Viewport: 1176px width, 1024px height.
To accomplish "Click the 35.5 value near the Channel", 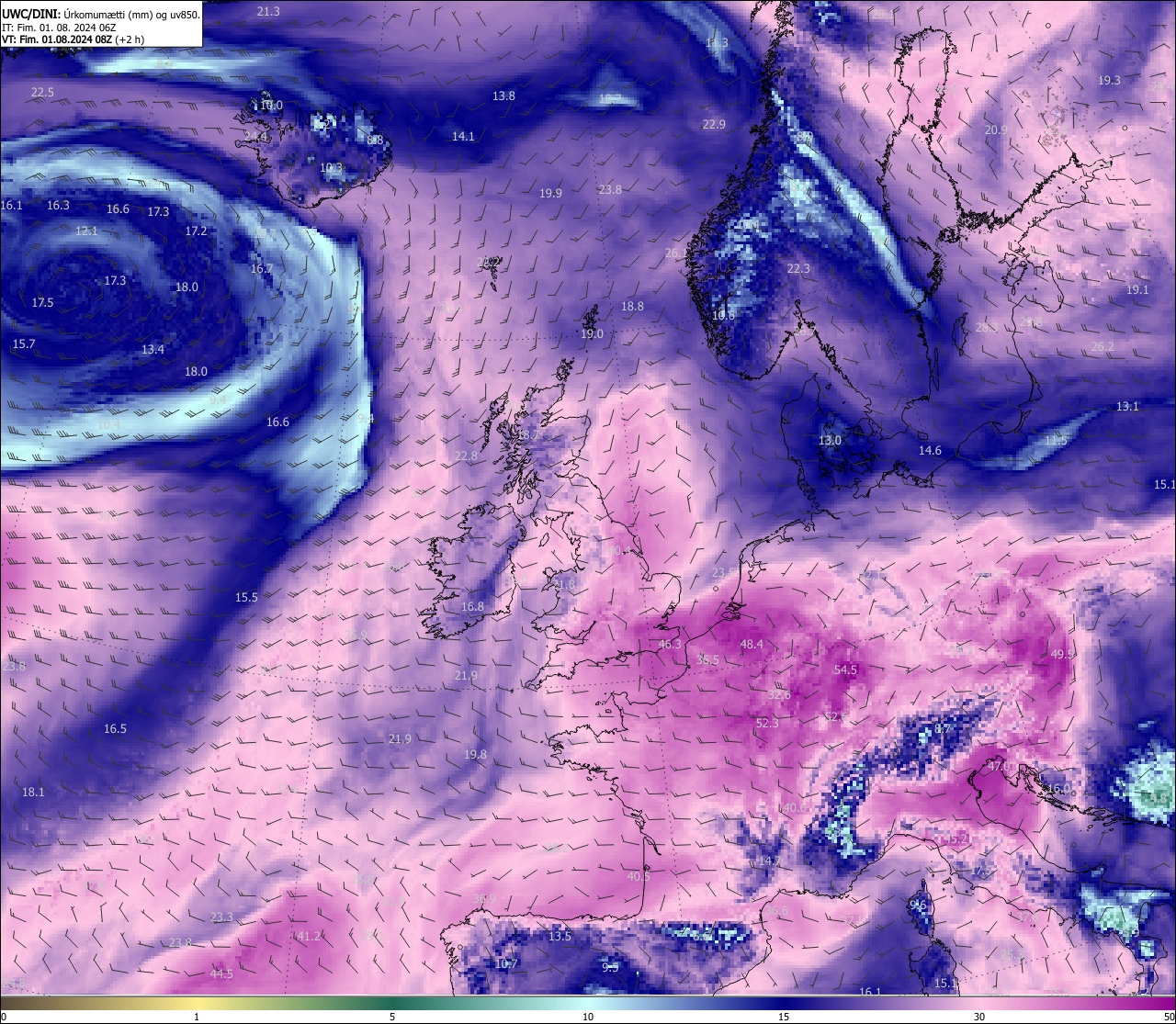I will 707,659.
